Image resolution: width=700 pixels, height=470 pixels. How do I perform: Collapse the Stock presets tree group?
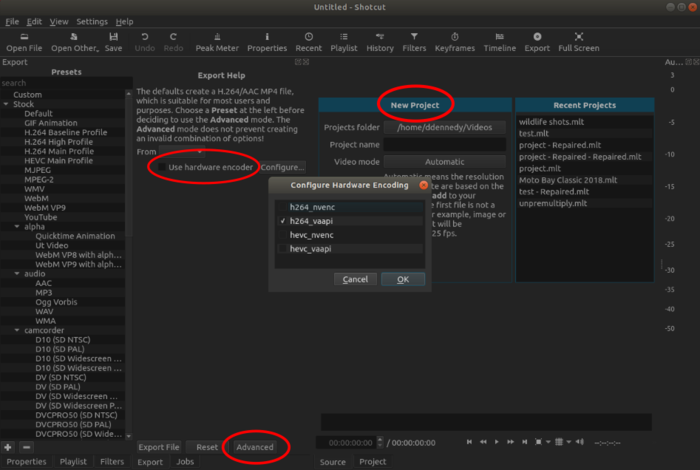(x=7, y=104)
